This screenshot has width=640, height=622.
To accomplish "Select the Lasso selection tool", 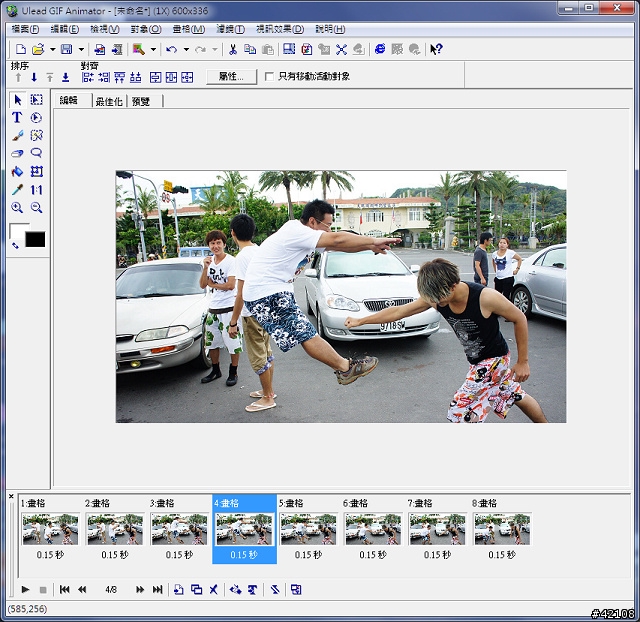I will [36, 153].
